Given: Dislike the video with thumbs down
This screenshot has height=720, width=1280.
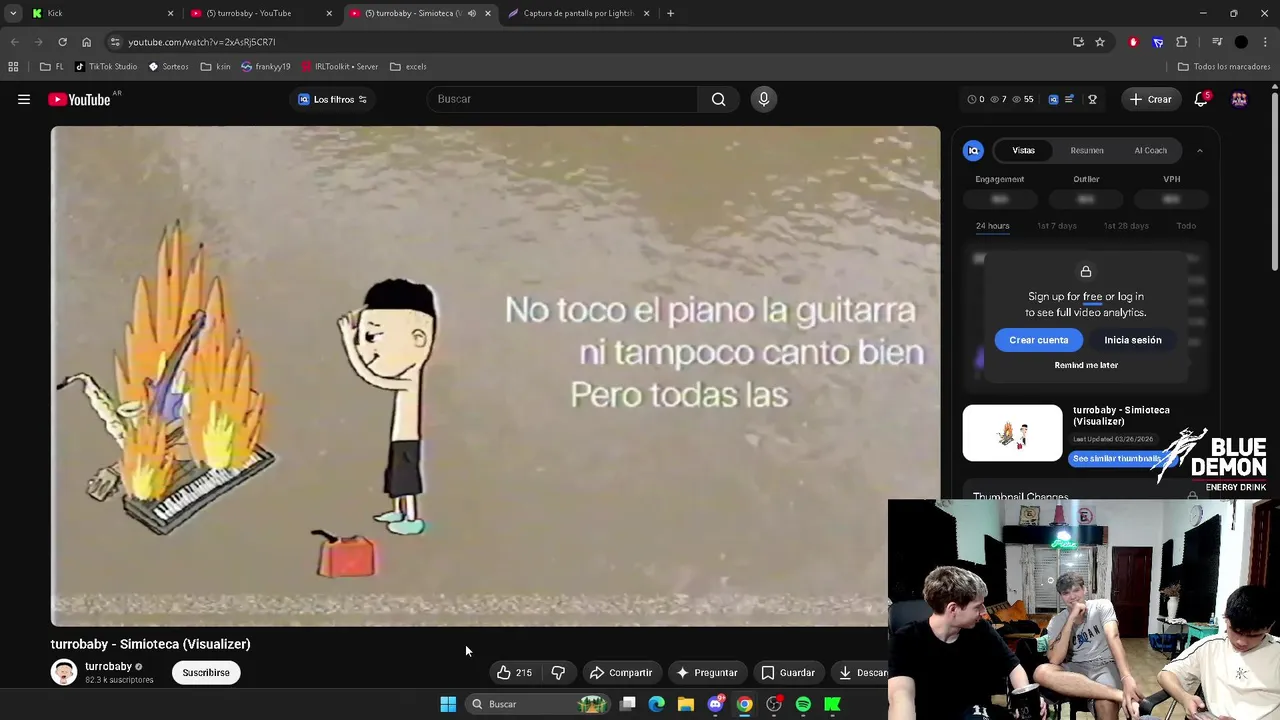Looking at the screenshot, I should click(x=558, y=673).
